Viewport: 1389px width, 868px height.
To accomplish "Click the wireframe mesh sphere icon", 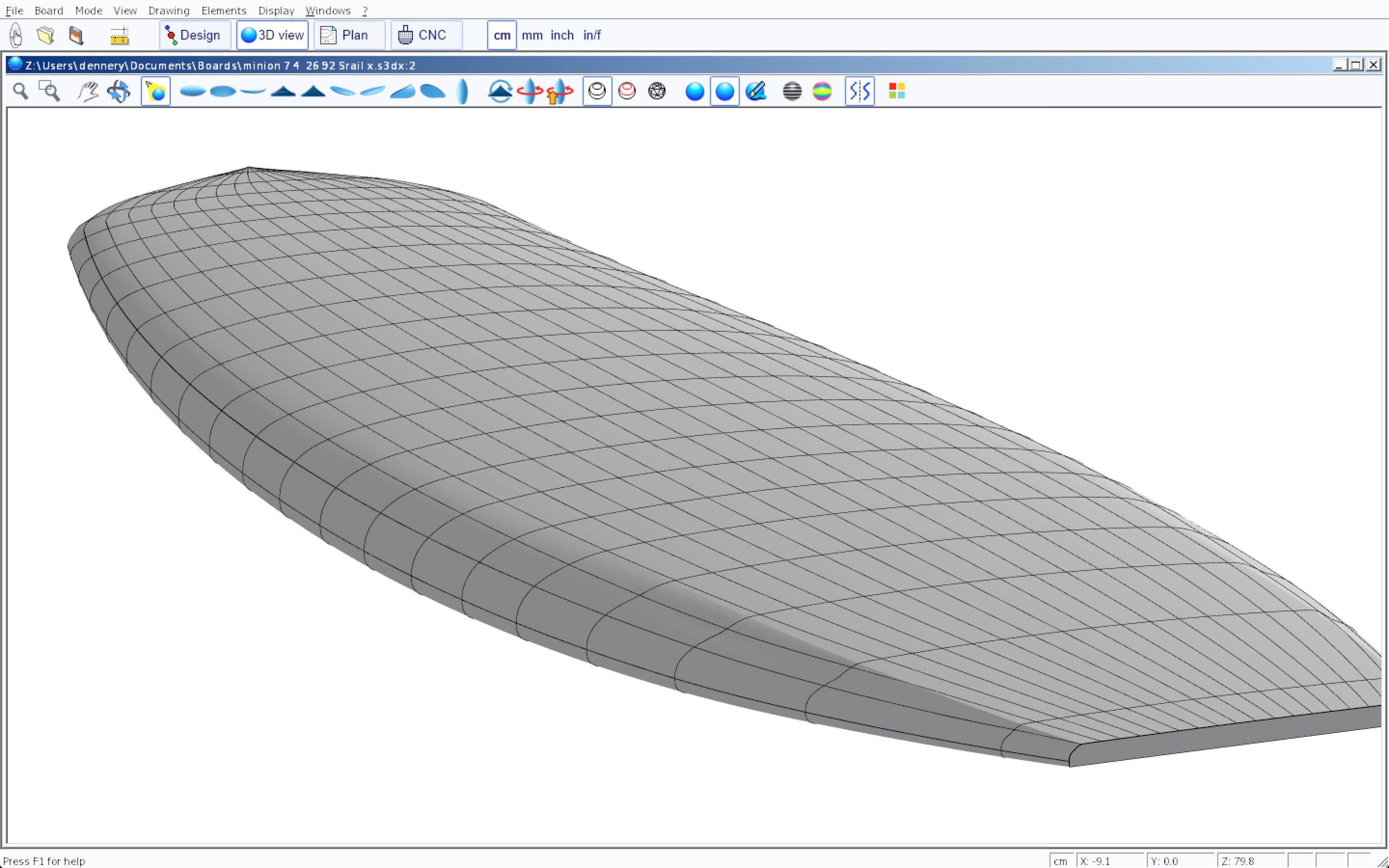I will 656,91.
